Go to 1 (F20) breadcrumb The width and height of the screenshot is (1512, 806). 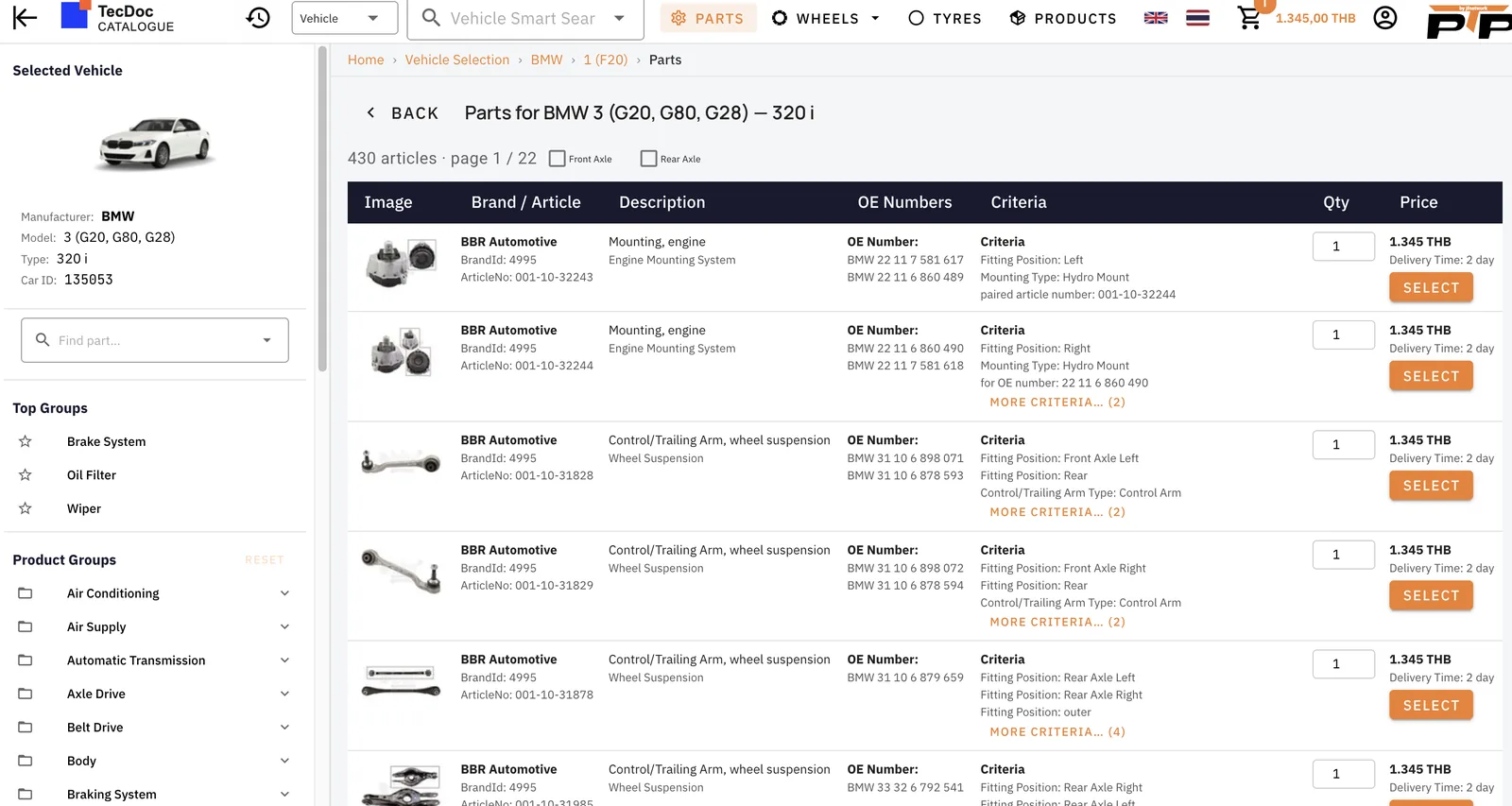[606, 60]
